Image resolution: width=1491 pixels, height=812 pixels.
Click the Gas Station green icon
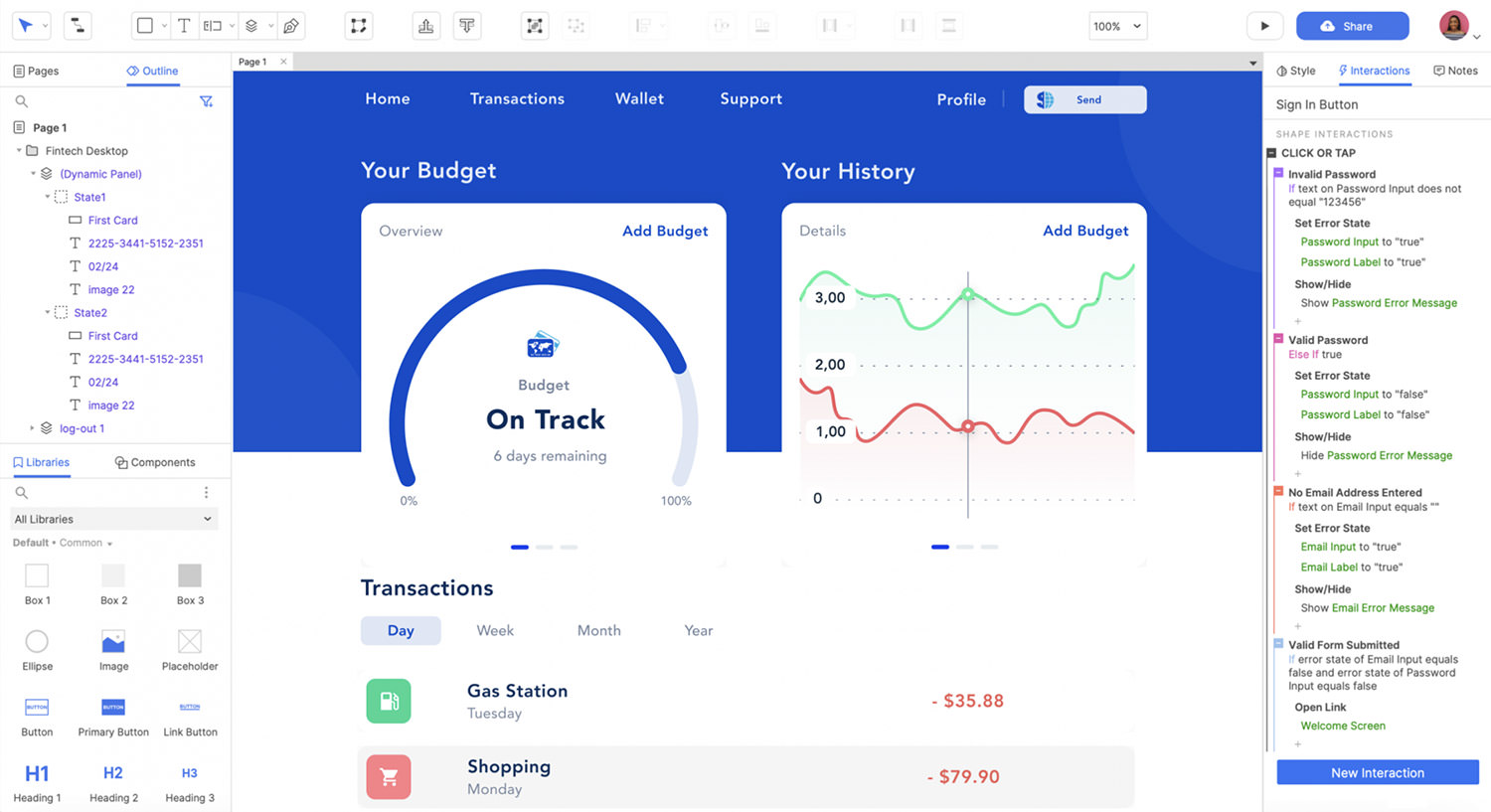[389, 701]
